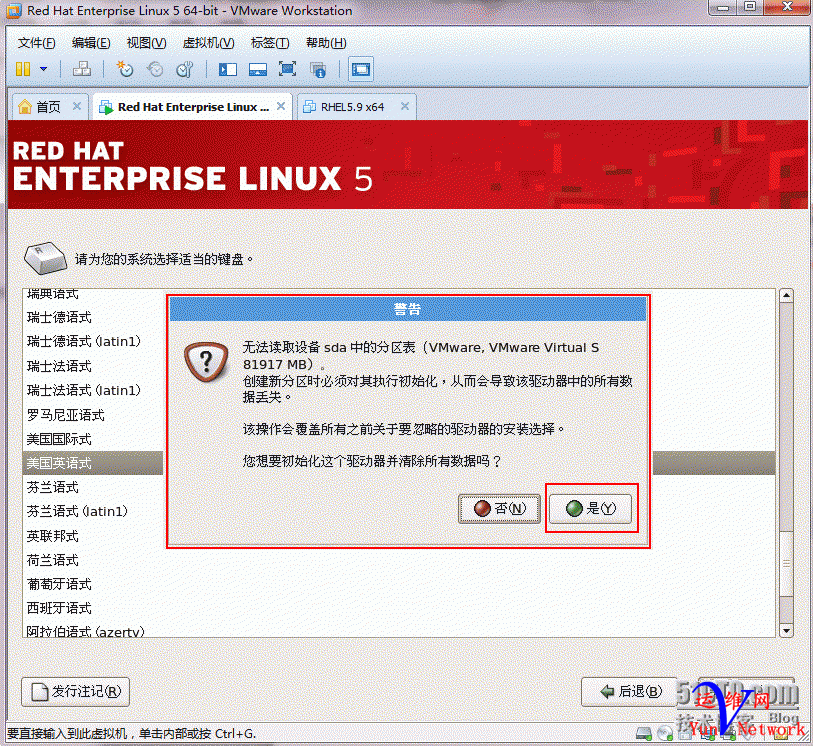Take a snapshot of this virtual machine

pyautogui.click(x=124, y=69)
